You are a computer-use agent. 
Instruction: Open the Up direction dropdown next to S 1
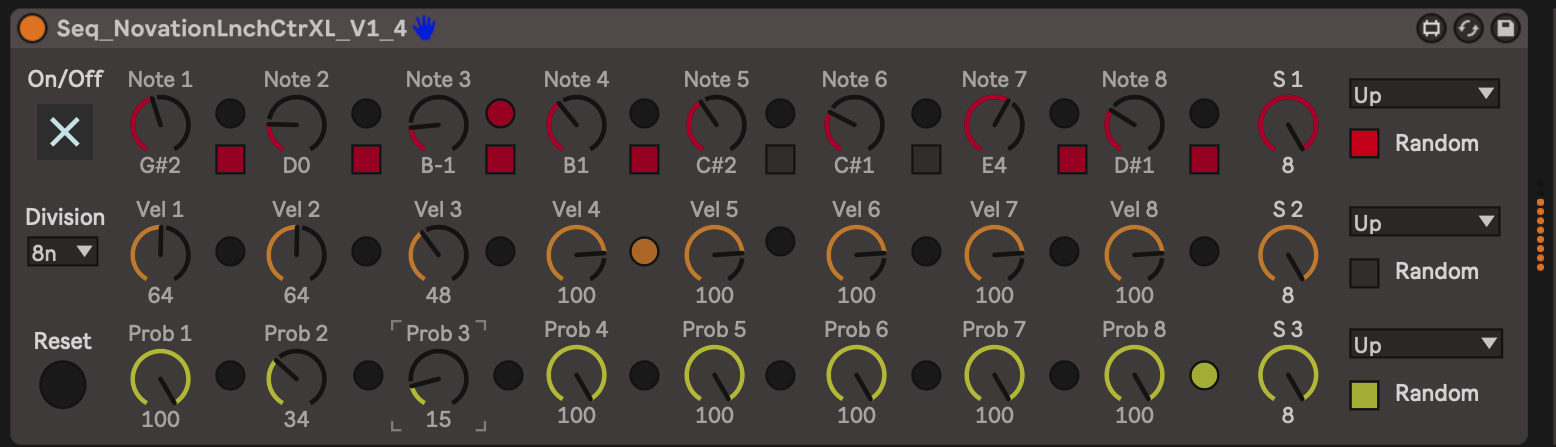pyautogui.click(x=1424, y=95)
